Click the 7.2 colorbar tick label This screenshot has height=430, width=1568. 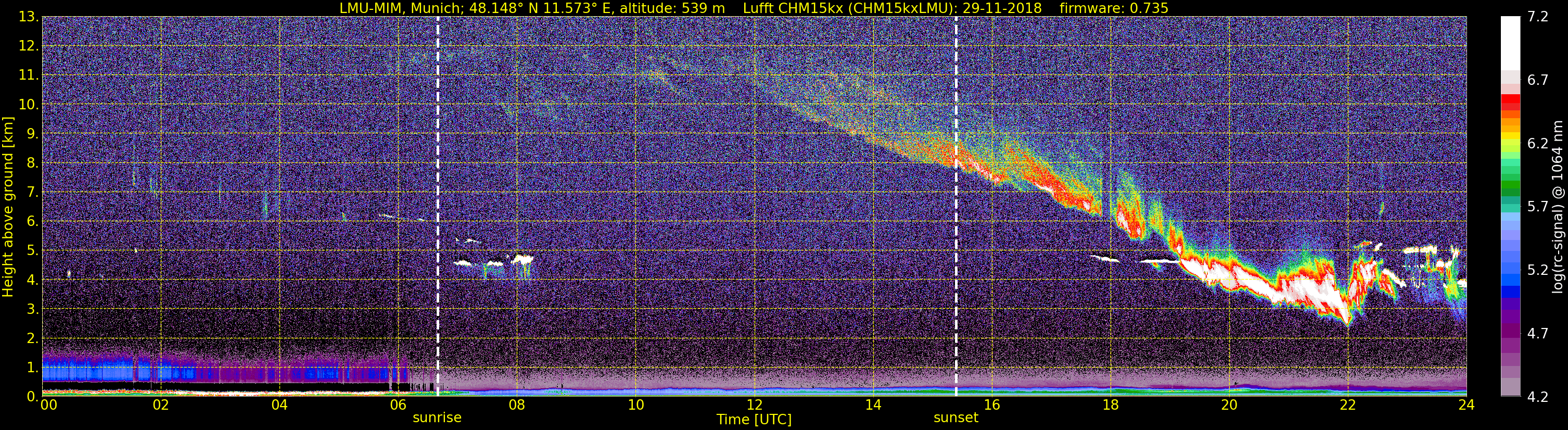point(1538,17)
